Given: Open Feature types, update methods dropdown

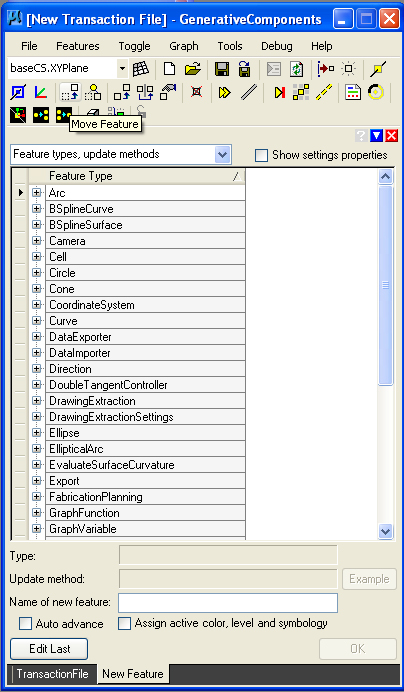Looking at the screenshot, I should point(222,154).
